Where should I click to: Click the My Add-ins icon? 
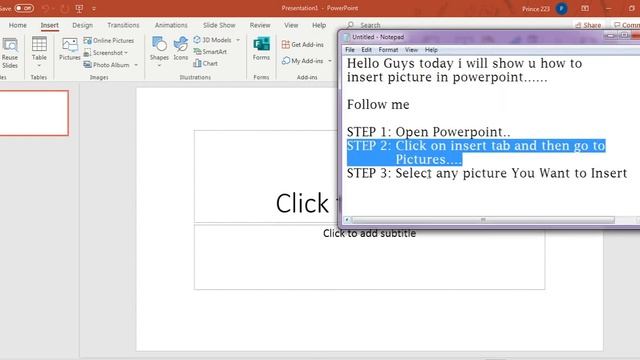(286, 61)
